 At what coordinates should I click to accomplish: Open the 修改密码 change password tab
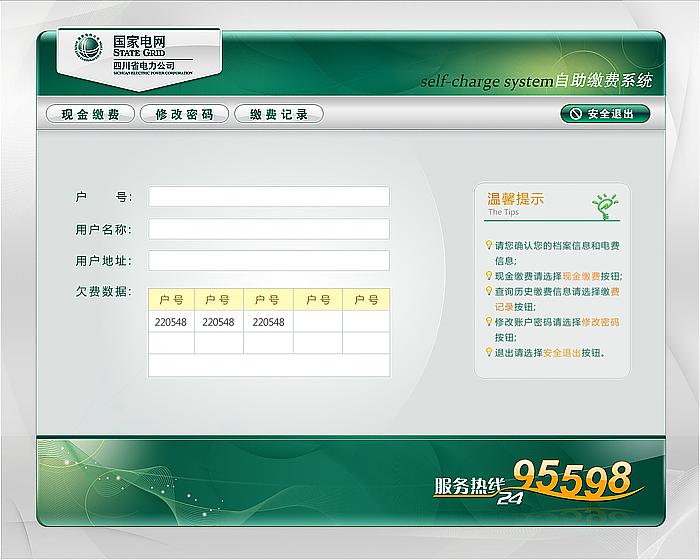184,114
